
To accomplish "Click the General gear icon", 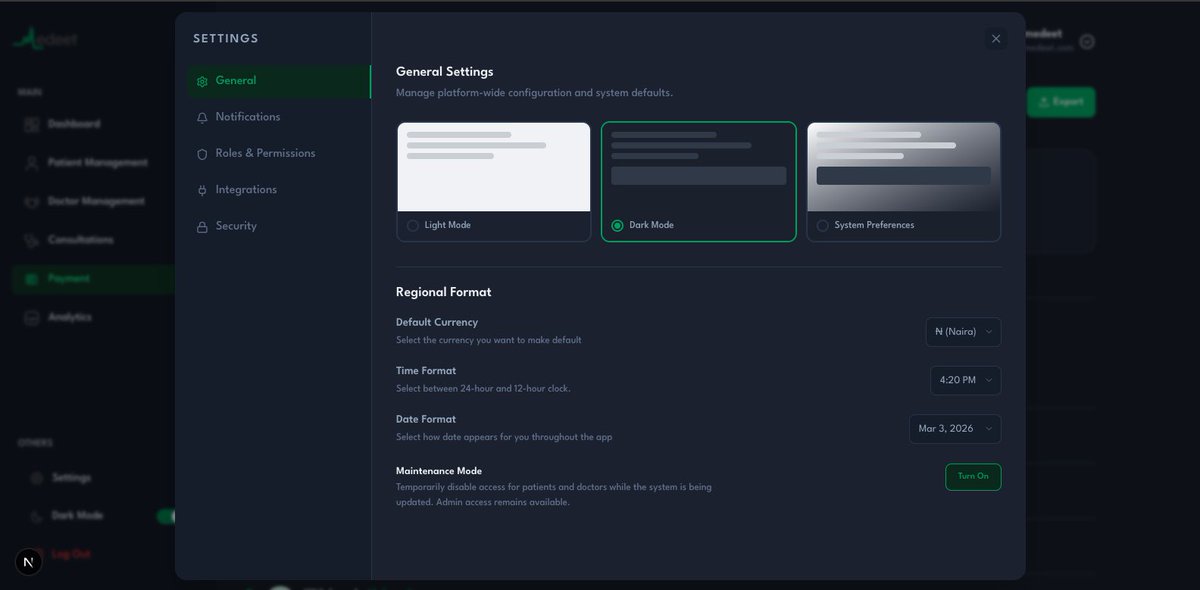I will tap(203, 82).
